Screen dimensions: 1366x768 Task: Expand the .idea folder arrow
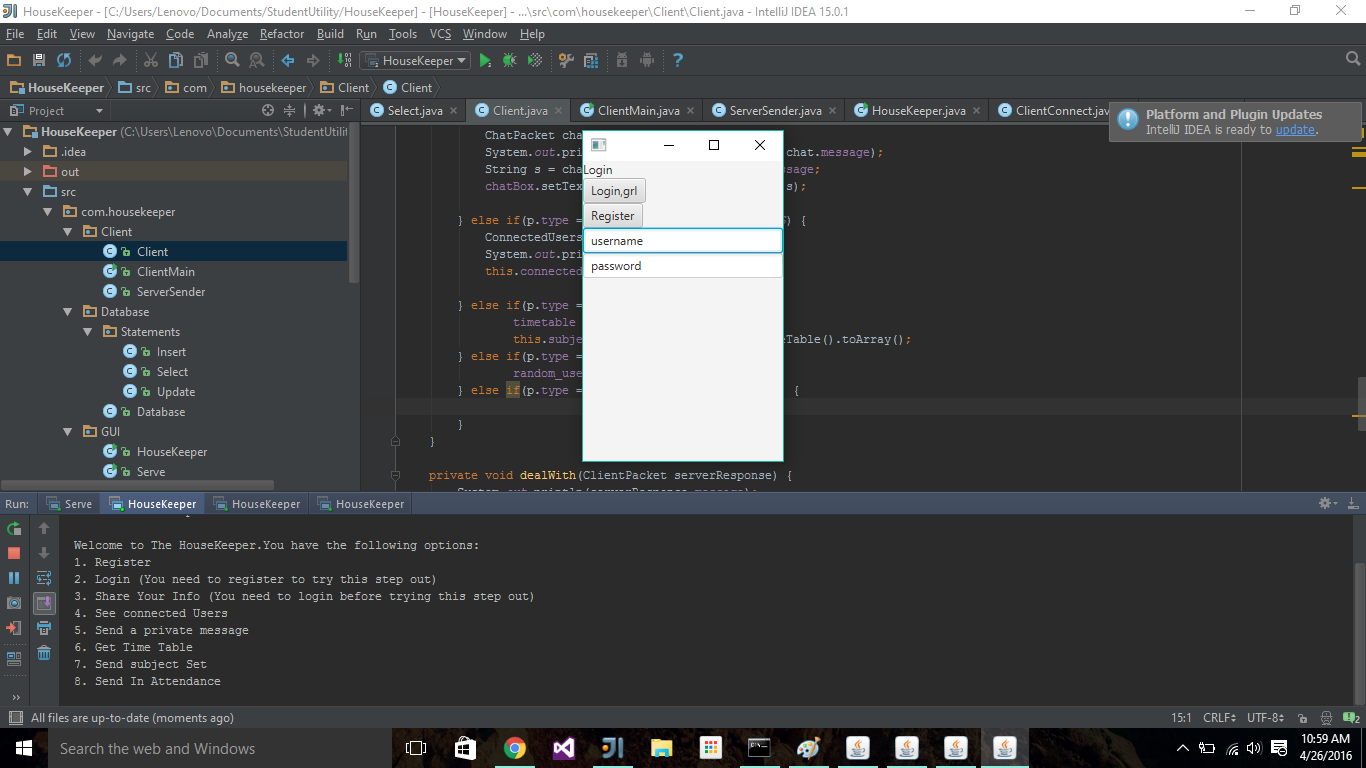tap(29, 152)
